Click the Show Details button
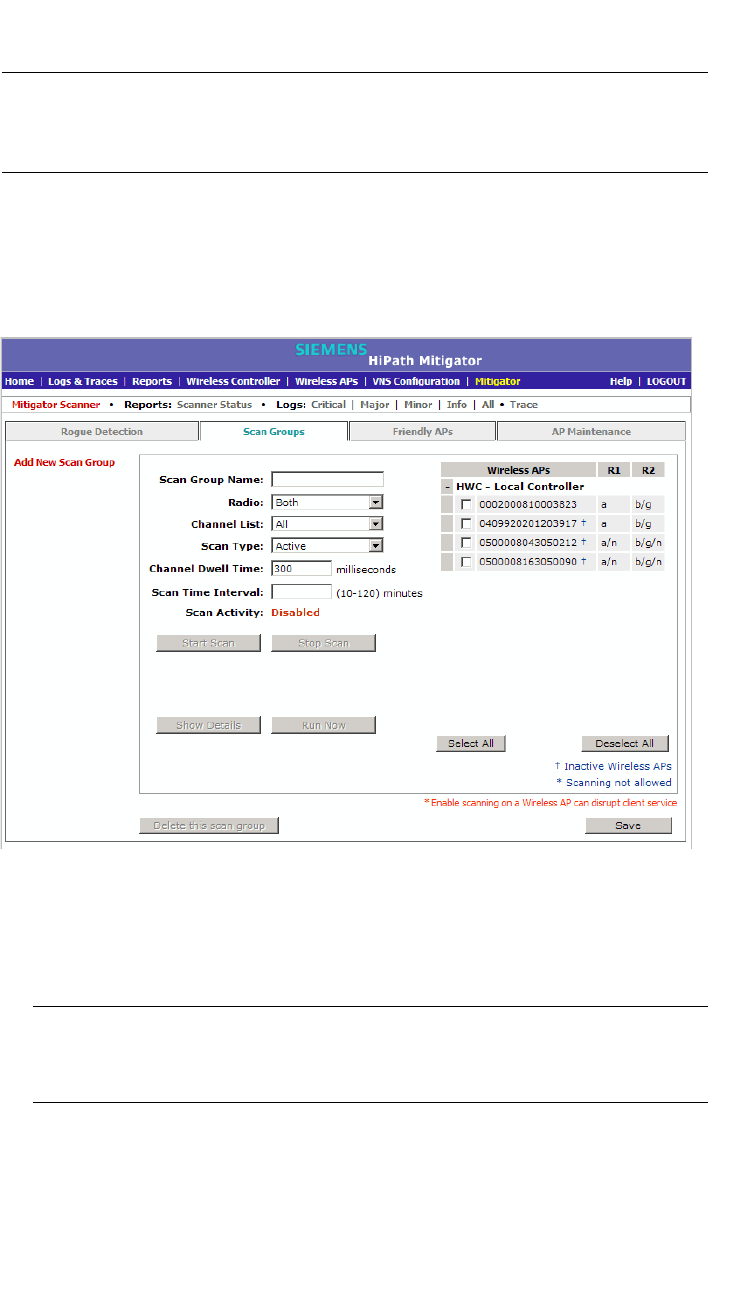The height and width of the screenshot is (1314, 755). coord(208,725)
